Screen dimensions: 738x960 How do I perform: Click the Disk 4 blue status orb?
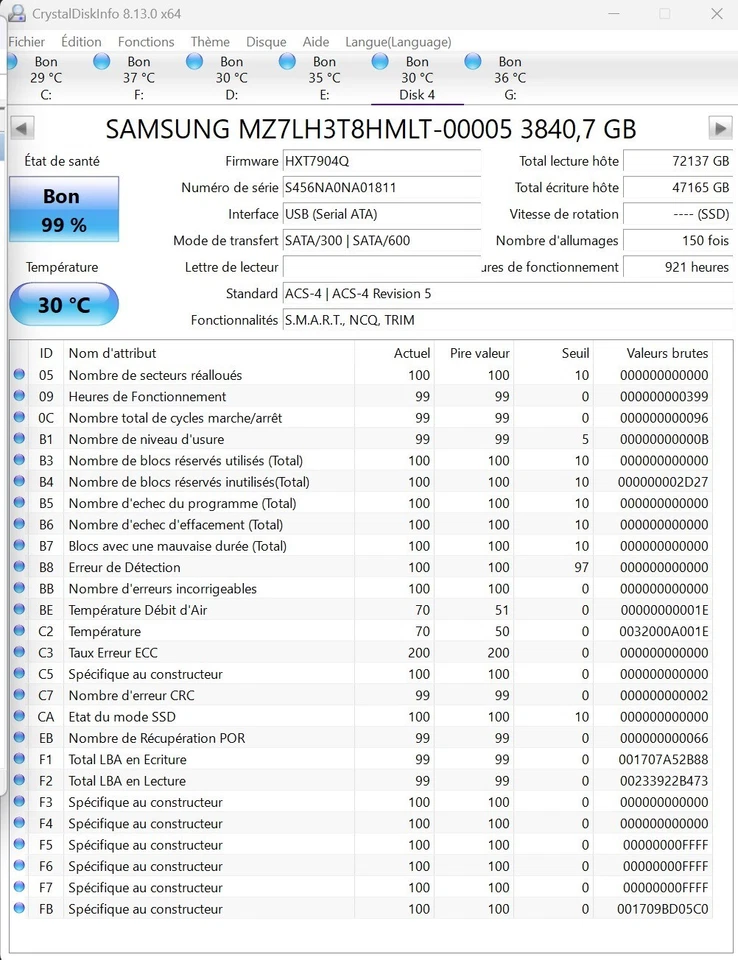(380, 61)
